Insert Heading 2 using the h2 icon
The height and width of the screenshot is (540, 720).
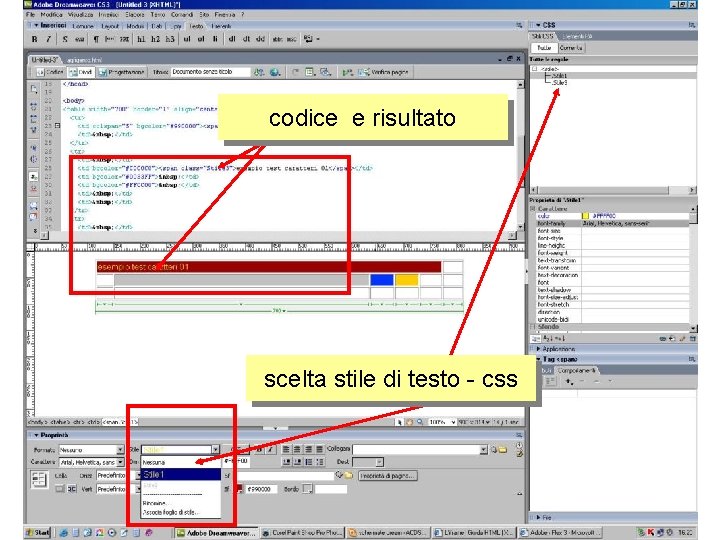click(155, 39)
